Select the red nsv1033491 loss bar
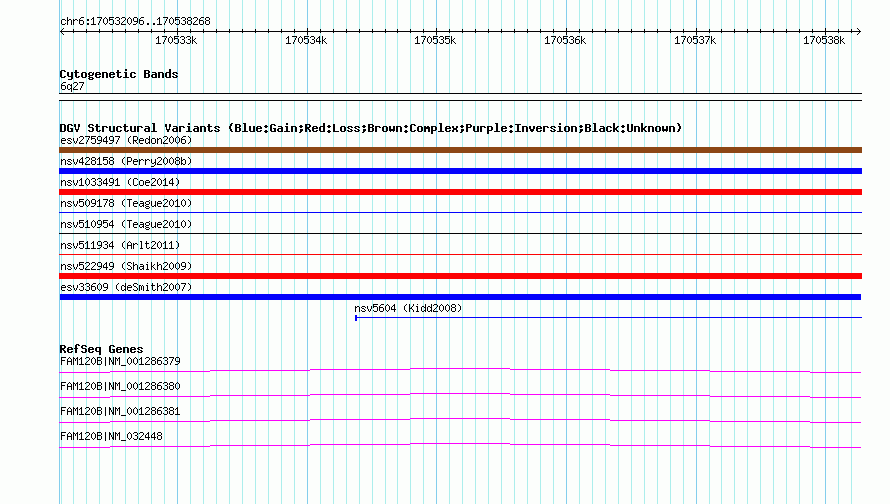 pos(460,192)
